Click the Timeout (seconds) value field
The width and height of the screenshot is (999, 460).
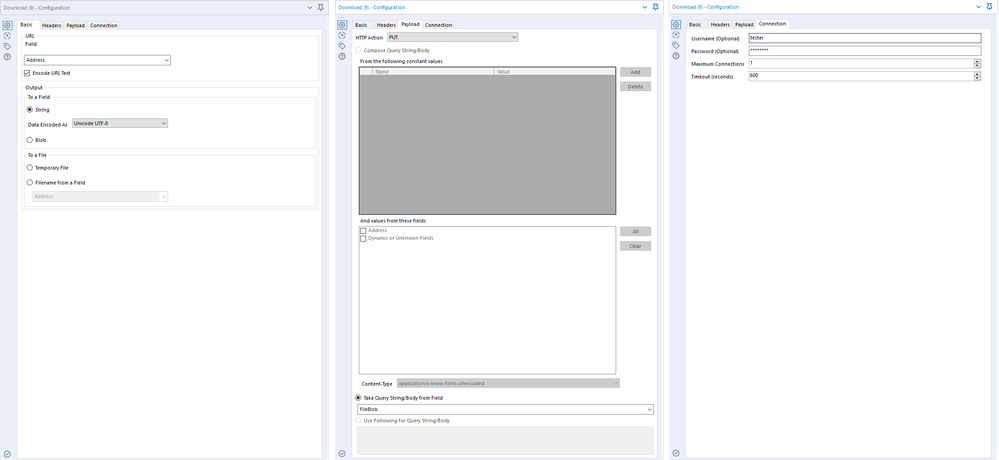click(x=861, y=76)
